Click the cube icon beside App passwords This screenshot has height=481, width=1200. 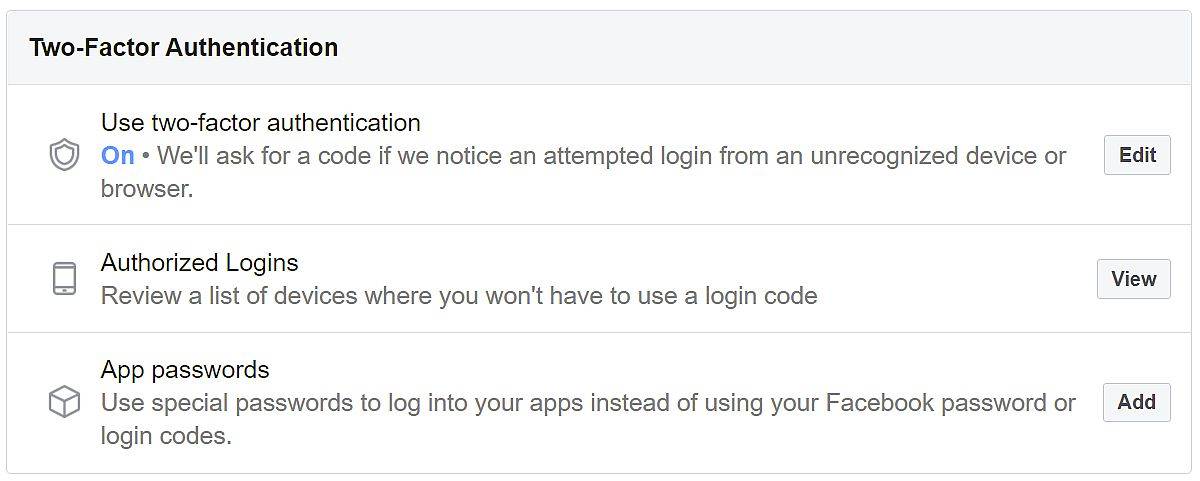pyautogui.click(x=64, y=402)
